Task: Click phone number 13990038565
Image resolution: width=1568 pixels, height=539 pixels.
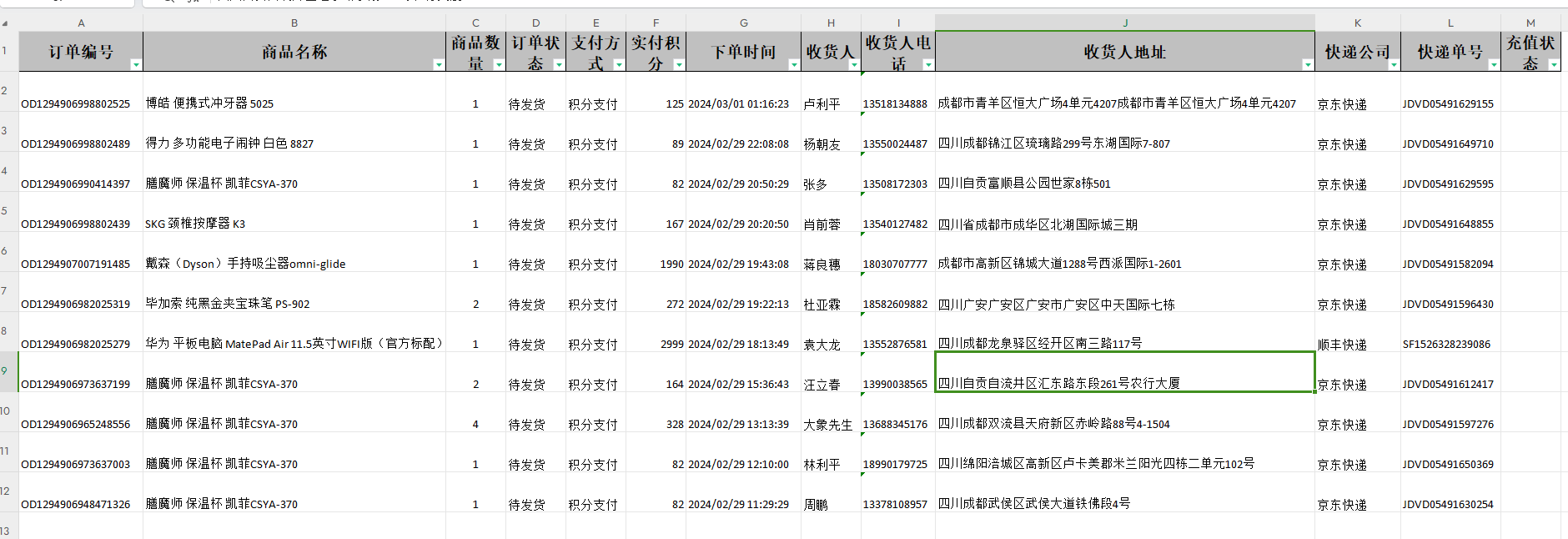Action: pyautogui.click(x=895, y=385)
